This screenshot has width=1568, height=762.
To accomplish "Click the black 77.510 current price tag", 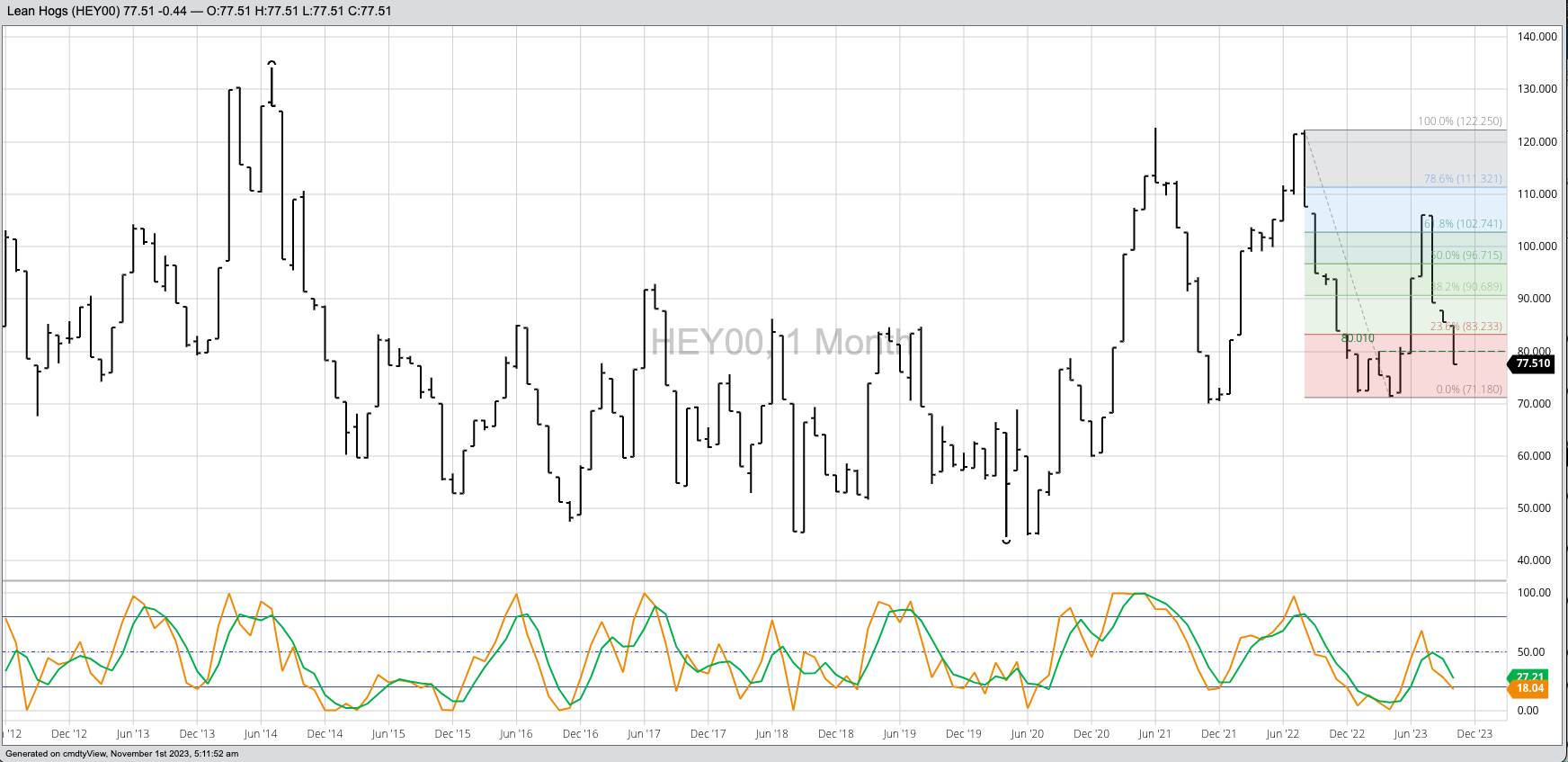I will [x=1532, y=363].
